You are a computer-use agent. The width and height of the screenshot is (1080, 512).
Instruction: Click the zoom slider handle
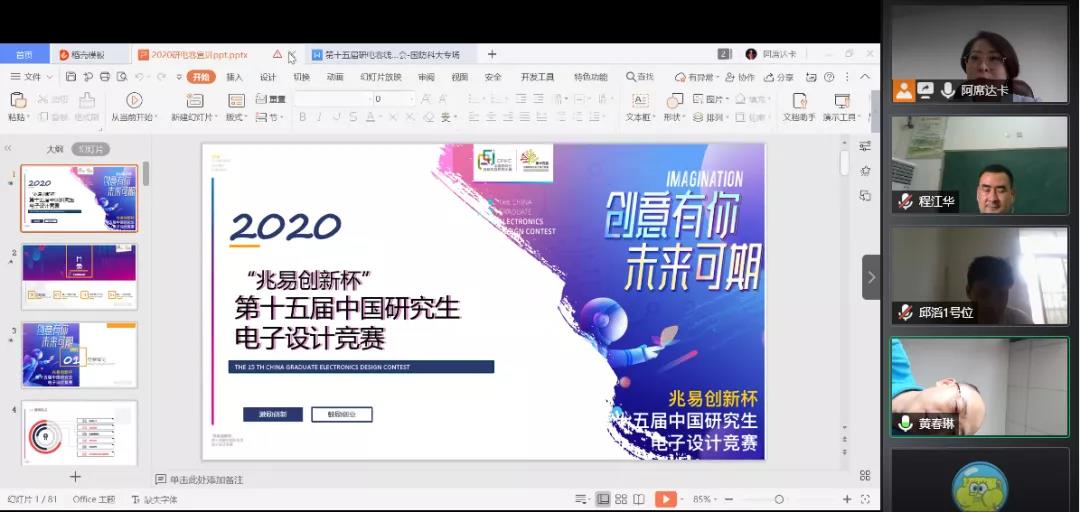click(779, 500)
